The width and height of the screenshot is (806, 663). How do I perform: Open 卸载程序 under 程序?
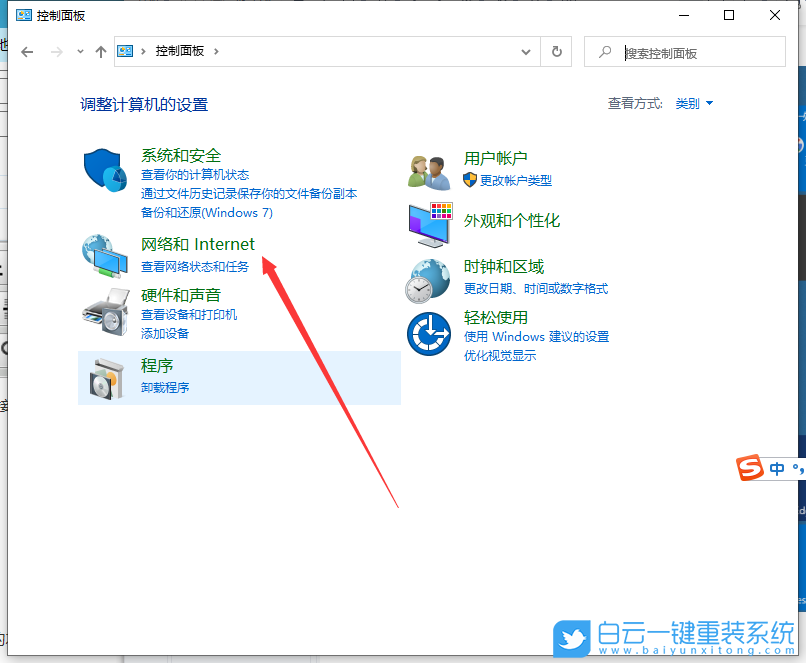[x=167, y=387]
